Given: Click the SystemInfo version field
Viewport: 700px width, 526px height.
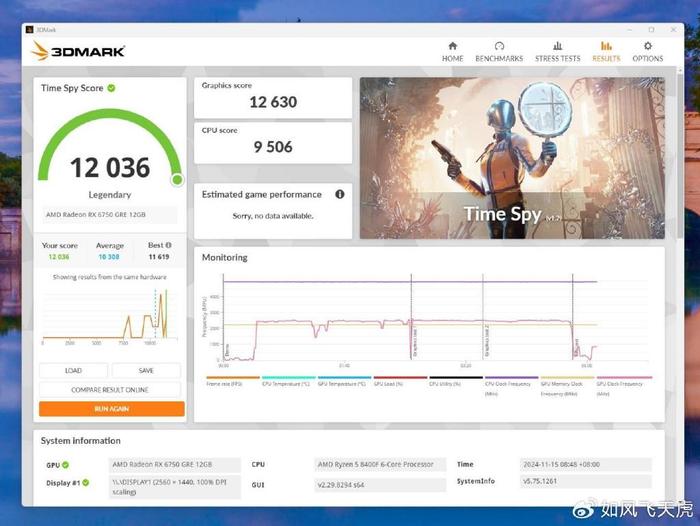Looking at the screenshot, I should [586, 482].
